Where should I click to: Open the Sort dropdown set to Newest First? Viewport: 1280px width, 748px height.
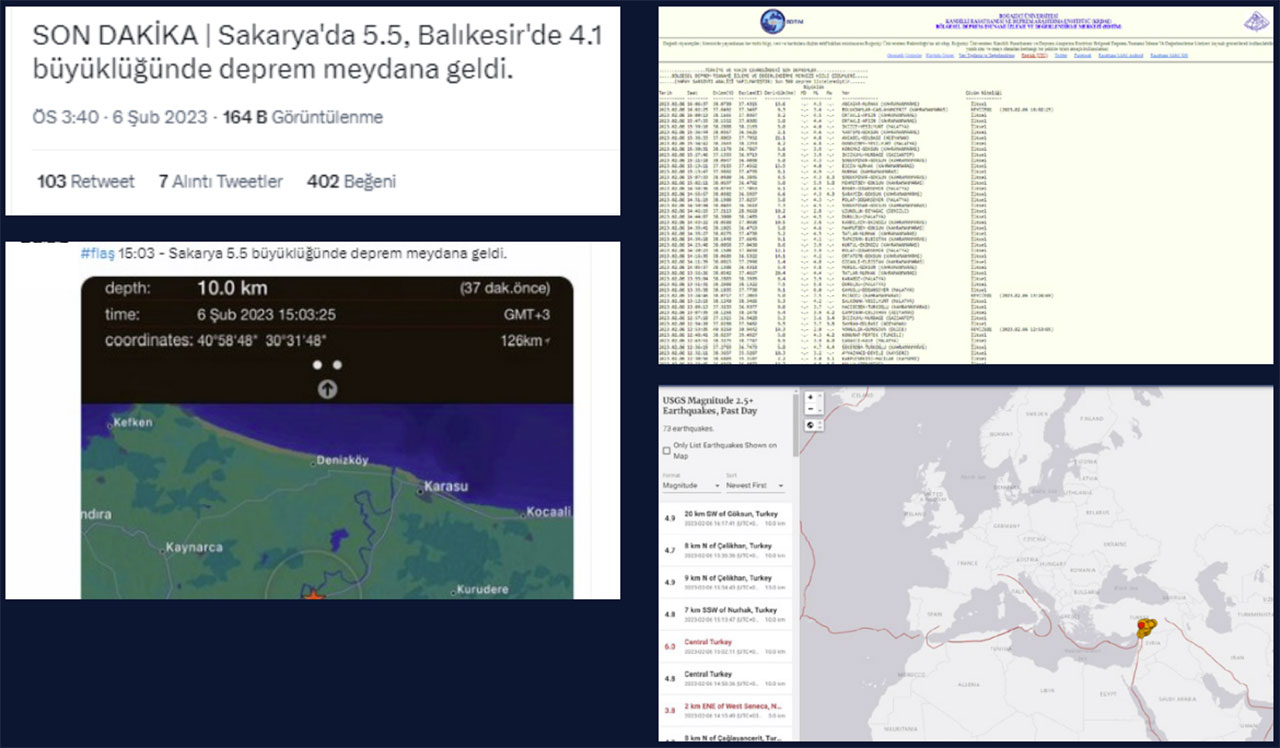click(x=754, y=485)
